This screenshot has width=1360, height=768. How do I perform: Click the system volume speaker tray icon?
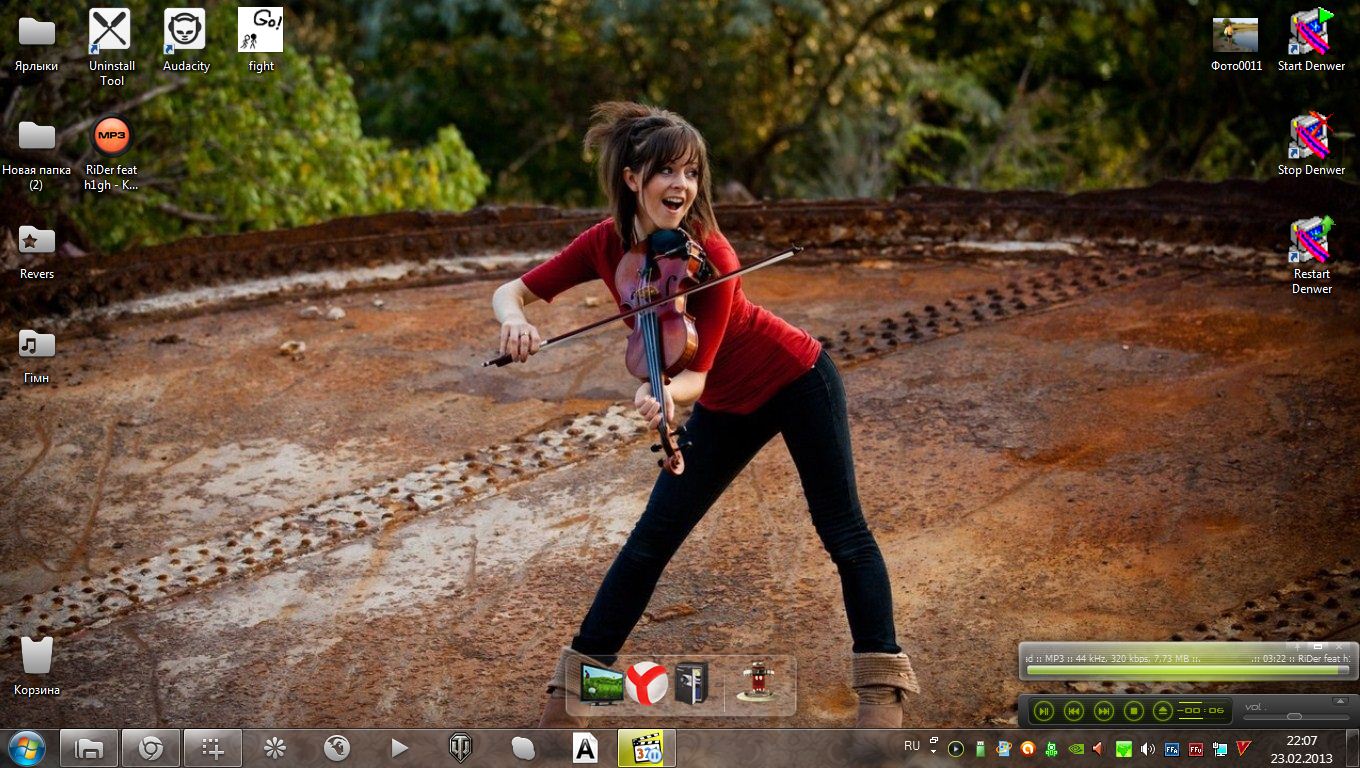1147,748
